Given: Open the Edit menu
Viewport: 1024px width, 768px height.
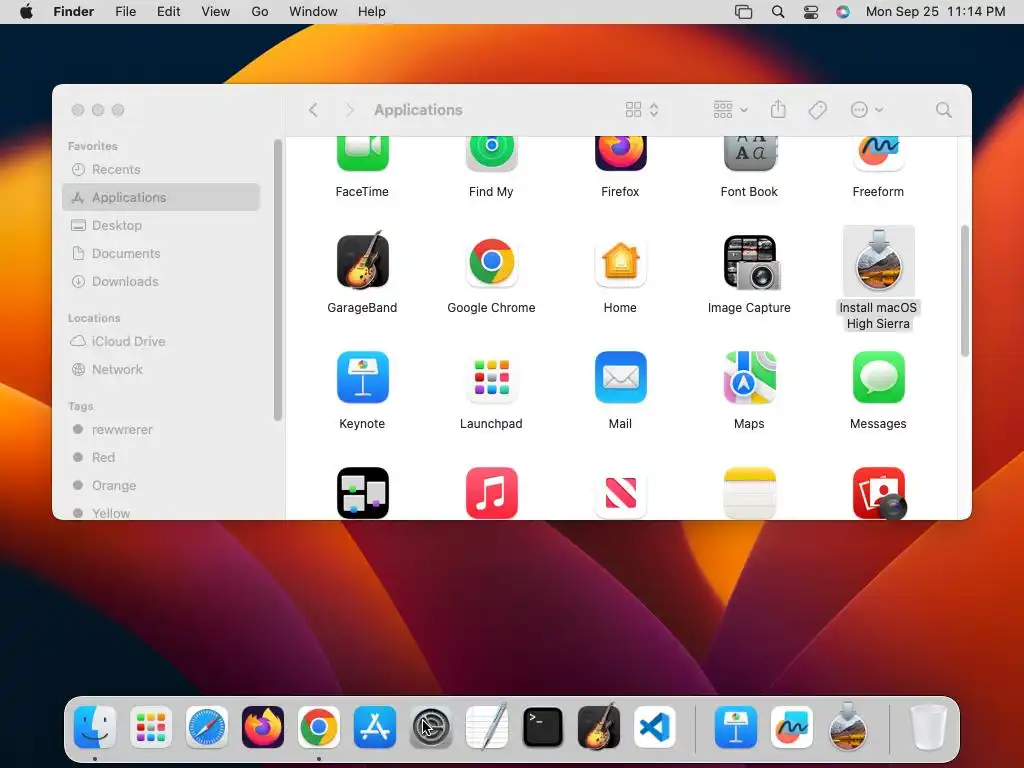Looking at the screenshot, I should tap(168, 12).
